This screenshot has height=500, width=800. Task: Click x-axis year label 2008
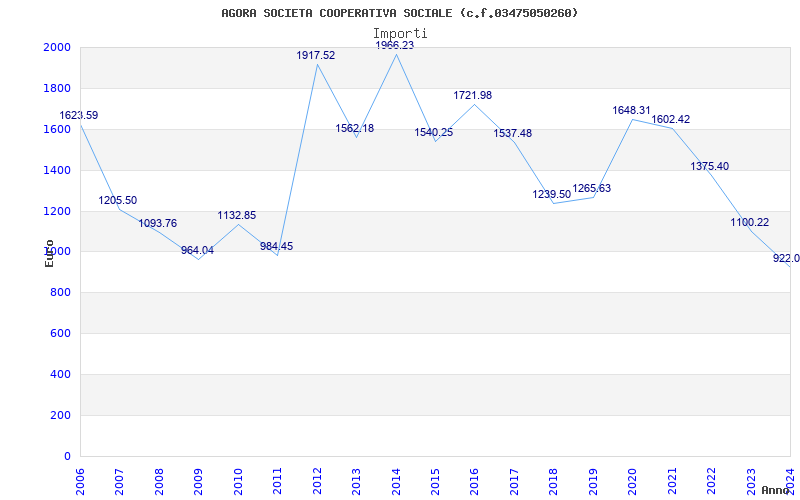coord(159,482)
